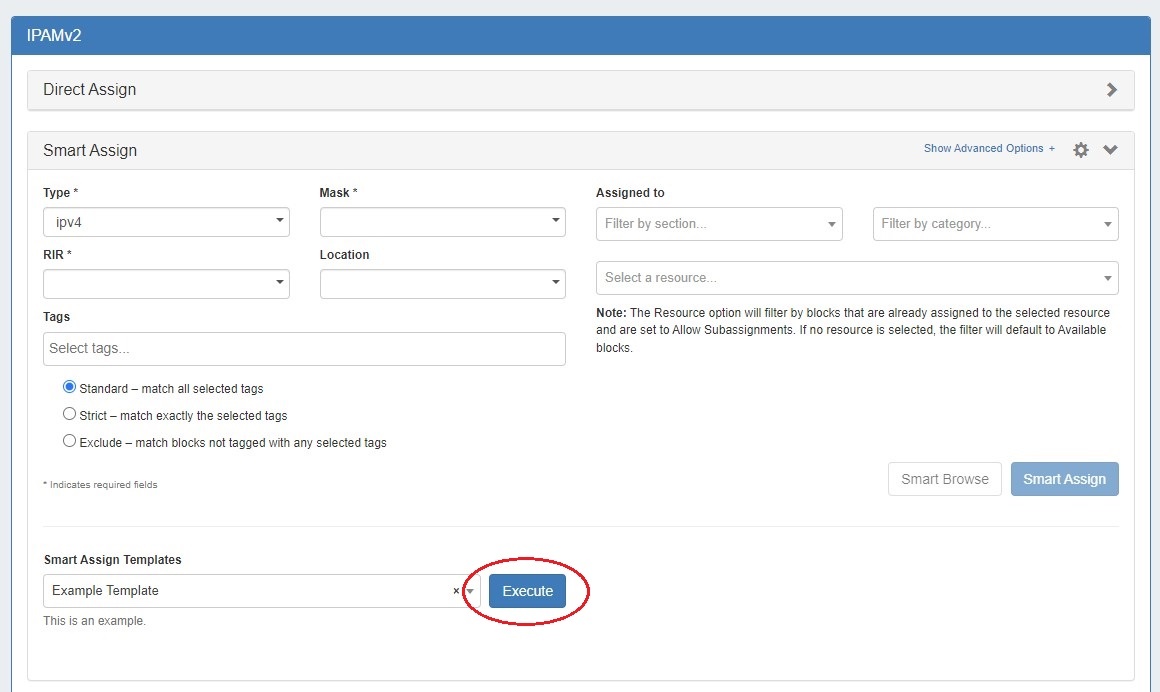Image resolution: width=1160 pixels, height=692 pixels.
Task: Open the Smart Assign Templates dropdown arrow
Action: [470, 591]
